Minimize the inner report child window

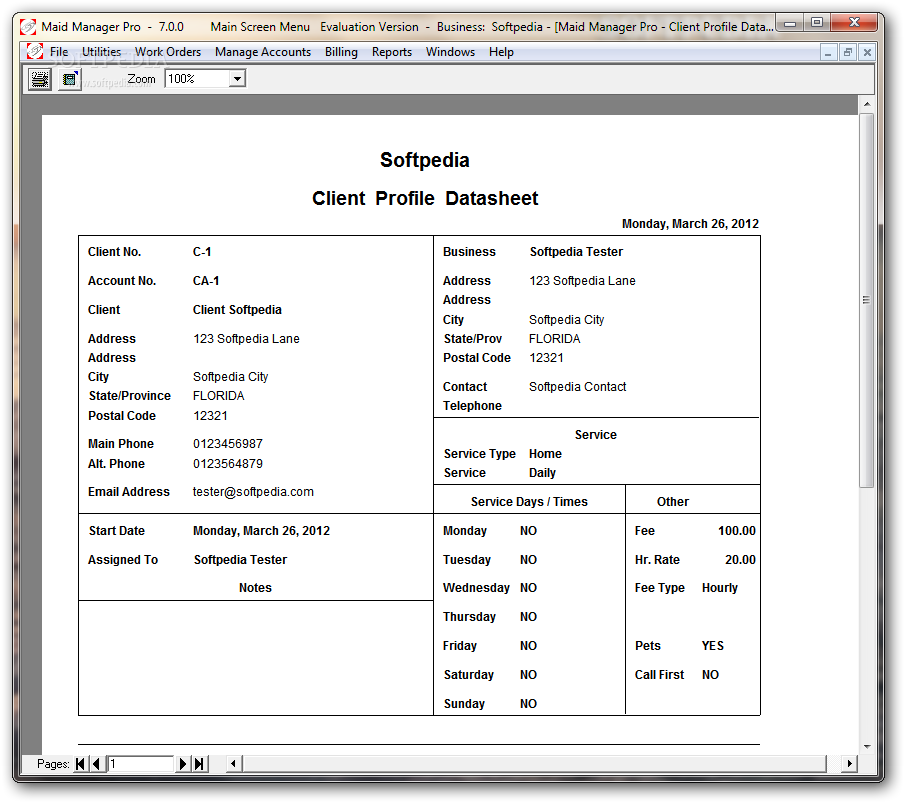pos(828,53)
